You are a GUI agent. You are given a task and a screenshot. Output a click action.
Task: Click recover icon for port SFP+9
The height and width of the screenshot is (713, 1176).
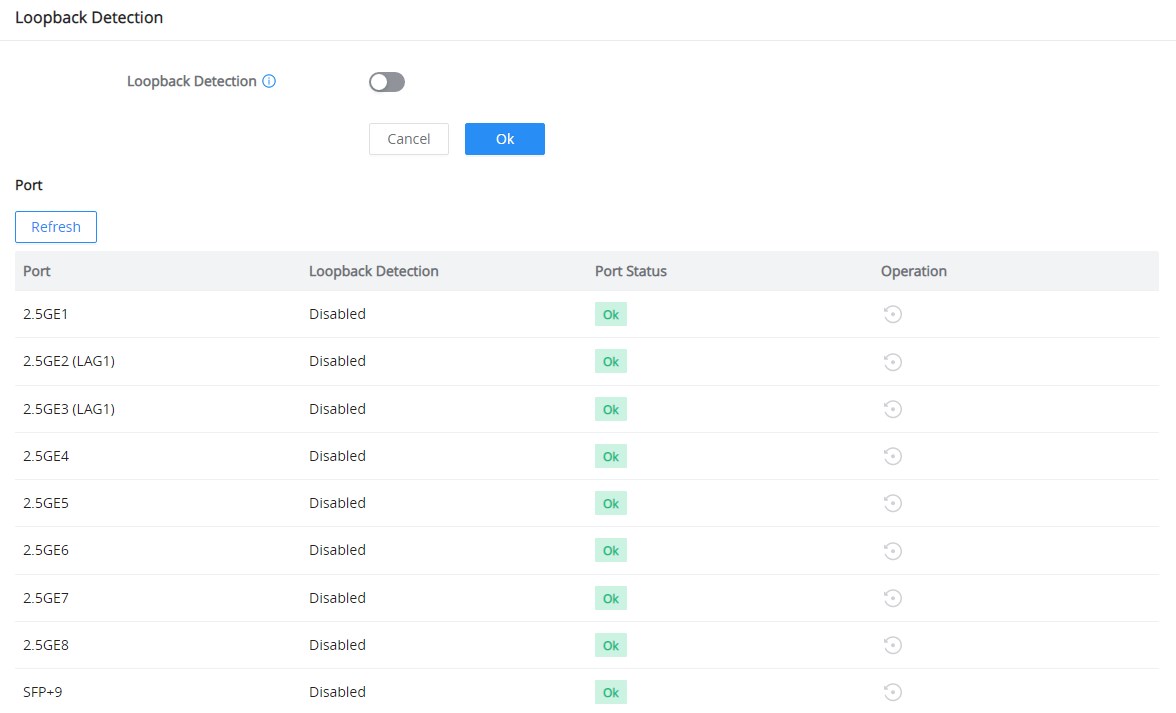coord(892,692)
